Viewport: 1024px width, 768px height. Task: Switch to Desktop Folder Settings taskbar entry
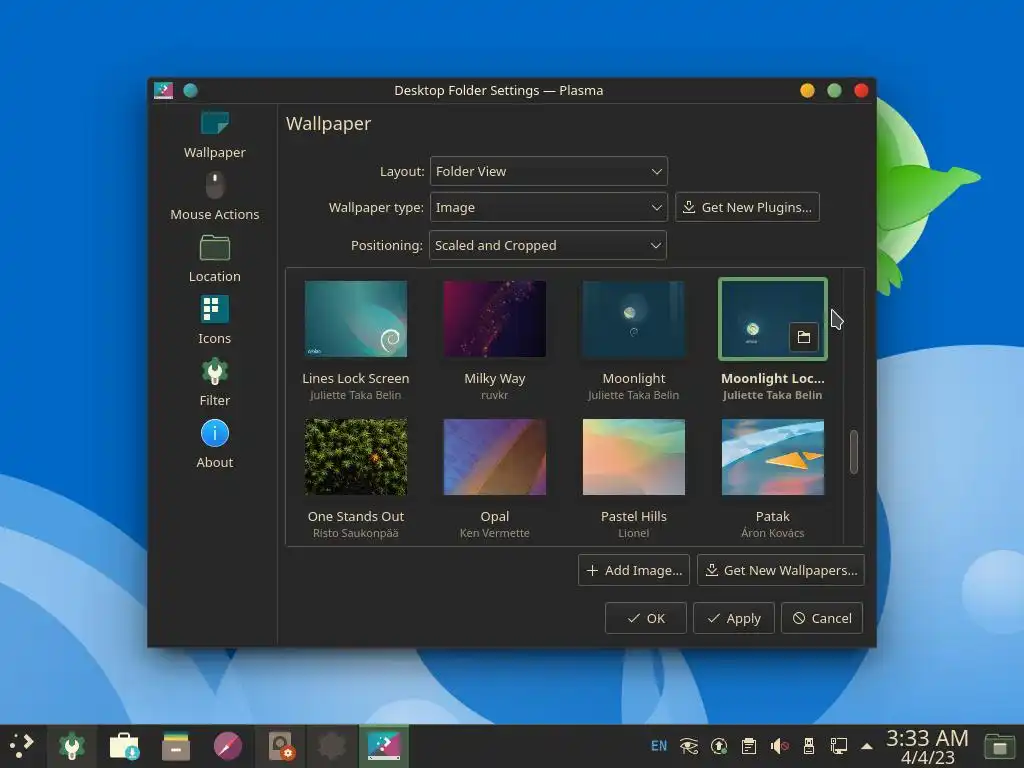pyautogui.click(x=384, y=746)
